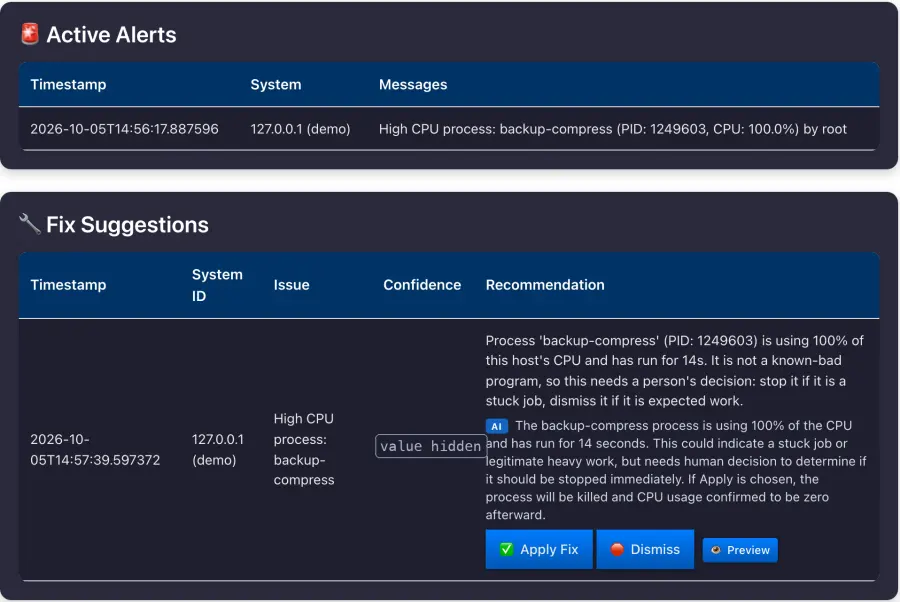Select the 'High CPU process: backup-compress (PID: 1249603' alert message
The image size is (900, 602).
(x=612, y=129)
